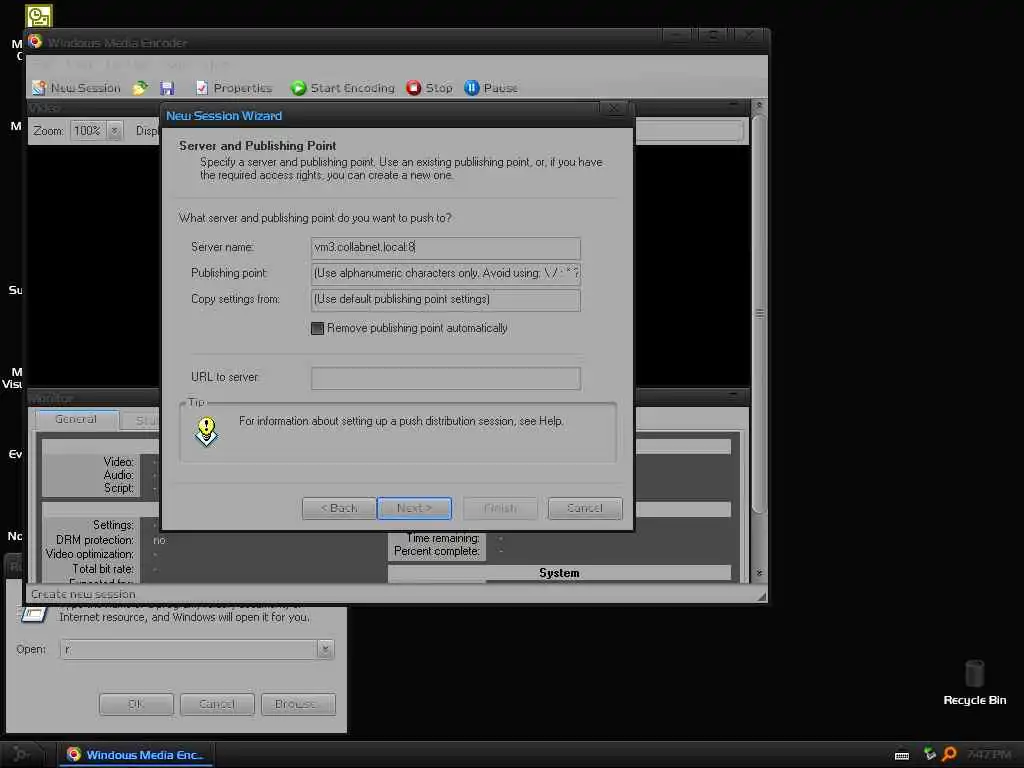This screenshot has height=768, width=1024.
Task: Click the Time remaining label
Action: (443, 538)
